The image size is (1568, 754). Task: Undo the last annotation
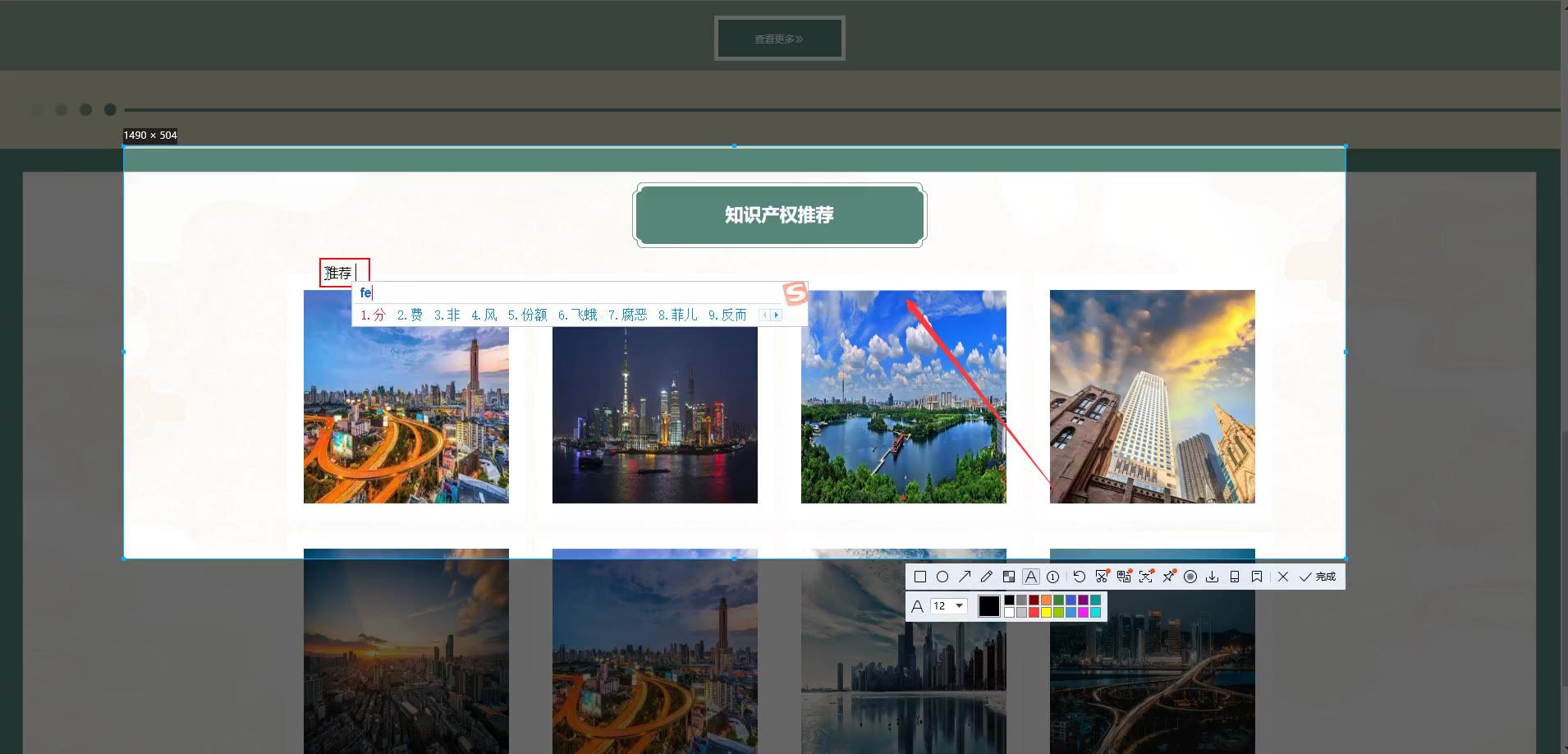coord(1080,577)
